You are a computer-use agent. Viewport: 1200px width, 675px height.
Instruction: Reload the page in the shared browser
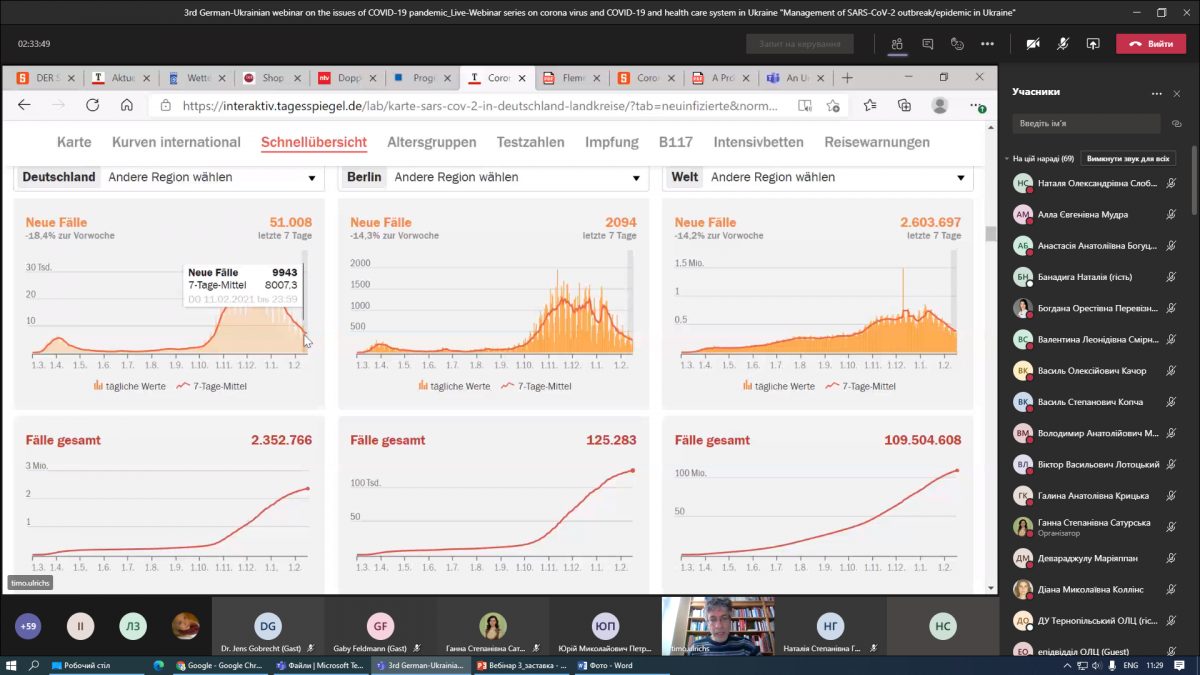click(x=92, y=105)
